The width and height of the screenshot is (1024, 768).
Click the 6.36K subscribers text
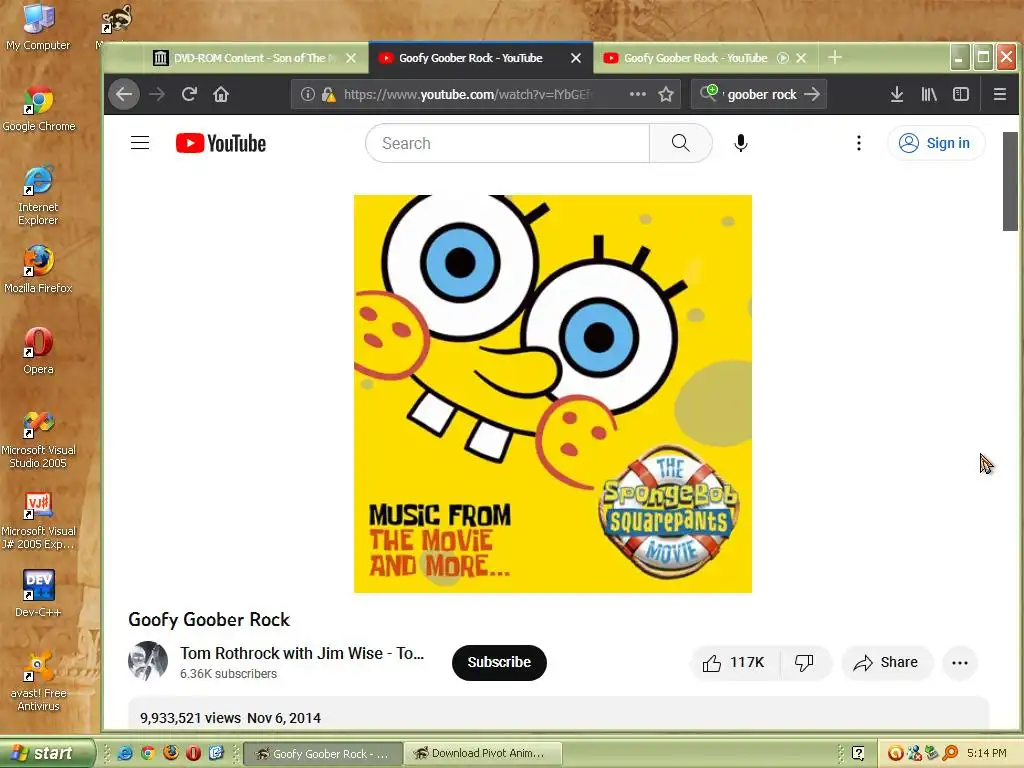tap(229, 674)
